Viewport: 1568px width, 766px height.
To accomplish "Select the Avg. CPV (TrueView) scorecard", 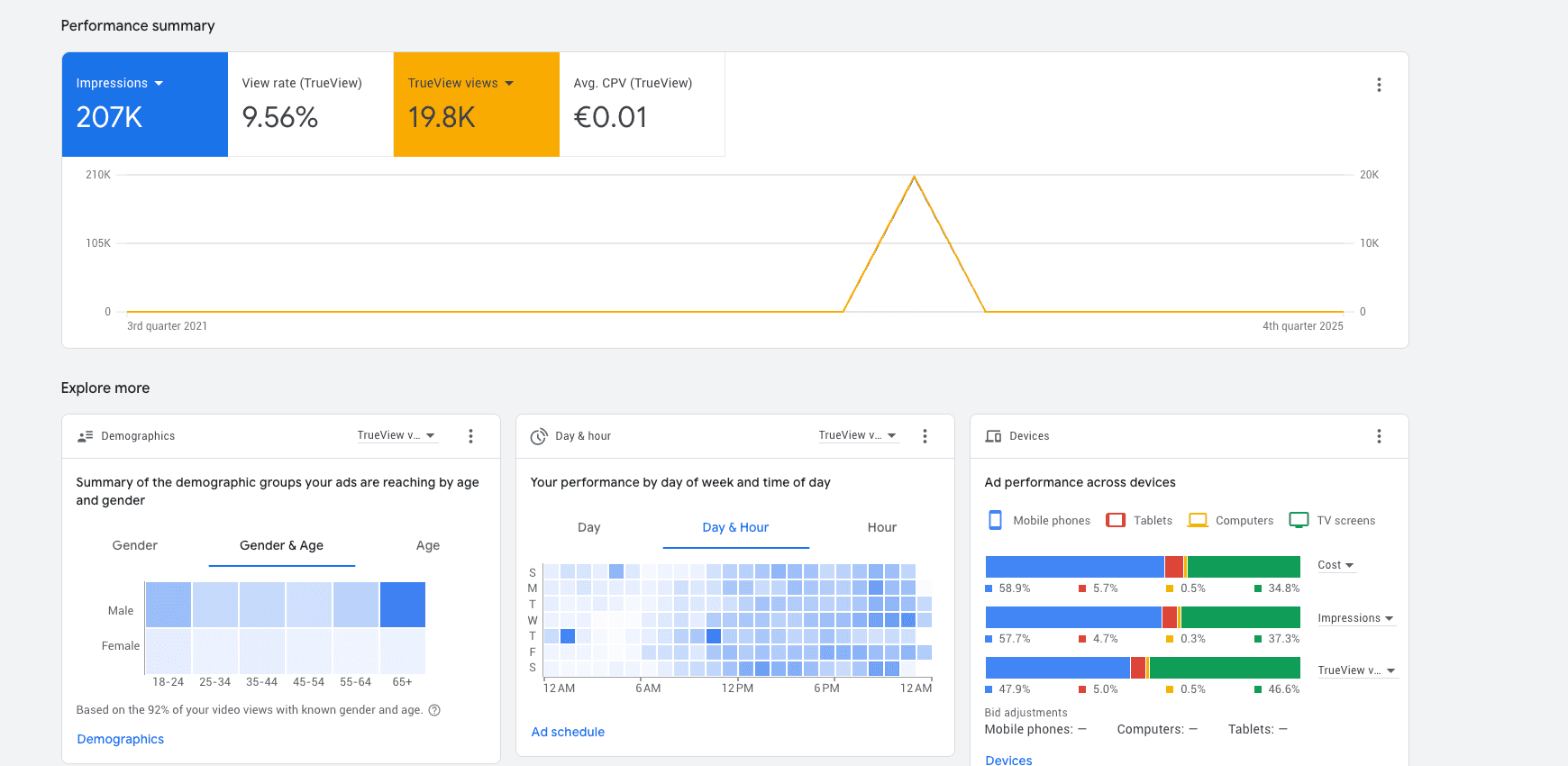I will pyautogui.click(x=642, y=105).
